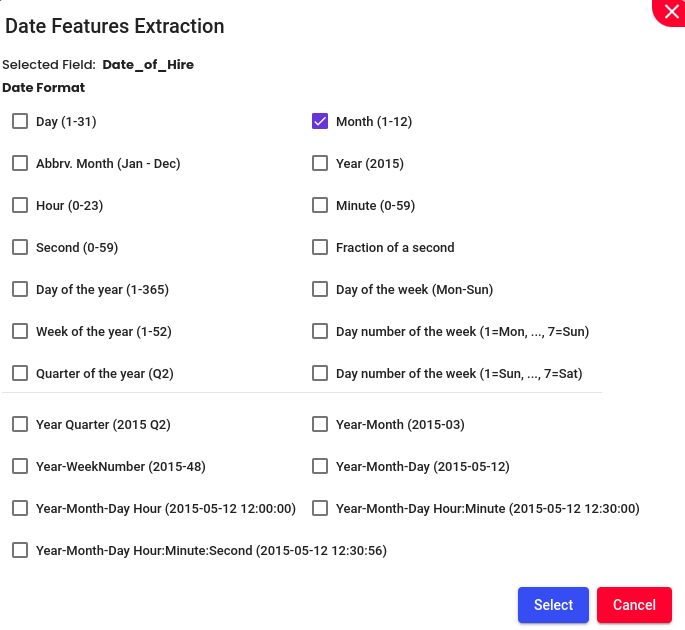Tick Year-WeekNumber (2015-48)
The height and width of the screenshot is (630, 685).
tap(20, 466)
